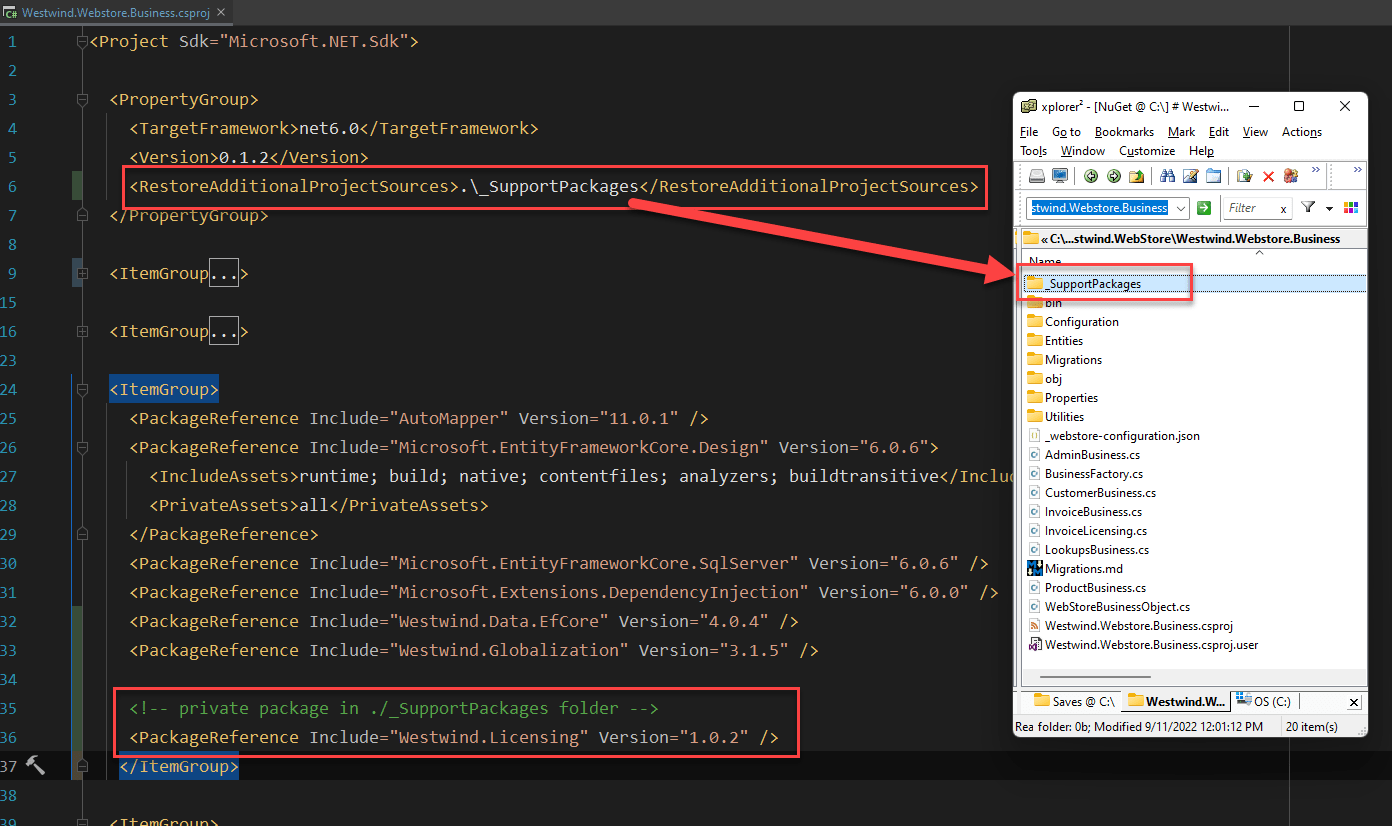The width and height of the screenshot is (1392, 826).
Task: Expand the collapsed ItemGroup on line 9
Action: coord(81,274)
